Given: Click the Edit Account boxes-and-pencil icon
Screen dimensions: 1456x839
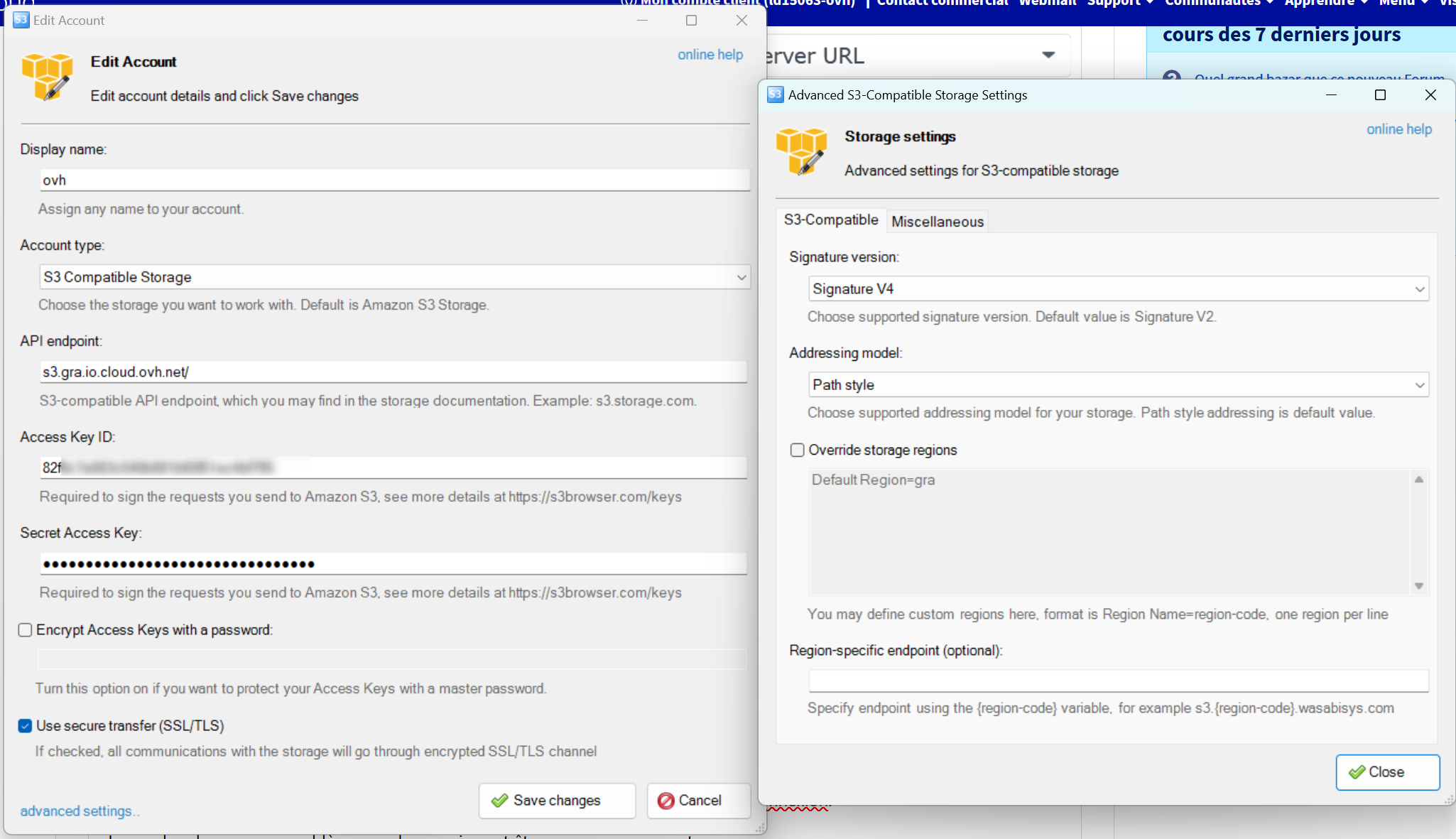Looking at the screenshot, I should coord(47,77).
